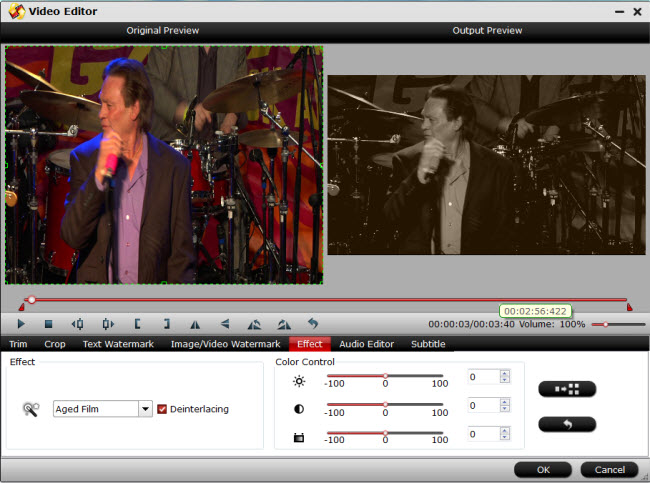Image resolution: width=650 pixels, height=483 pixels.
Task: Click the saturation value input field
Action: point(484,434)
